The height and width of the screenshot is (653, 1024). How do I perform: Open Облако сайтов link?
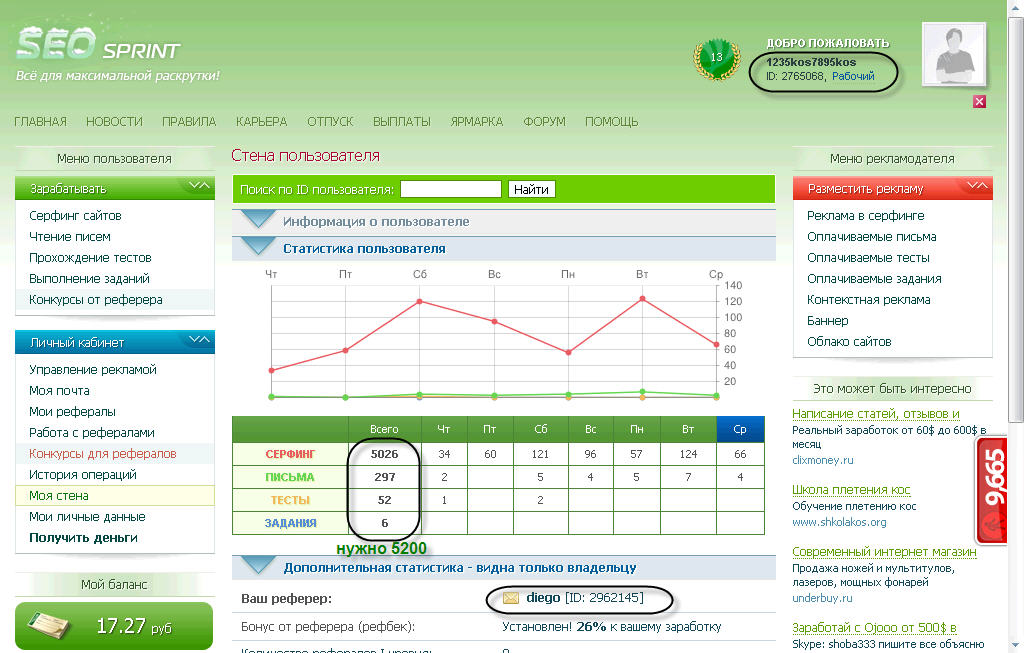click(x=849, y=342)
